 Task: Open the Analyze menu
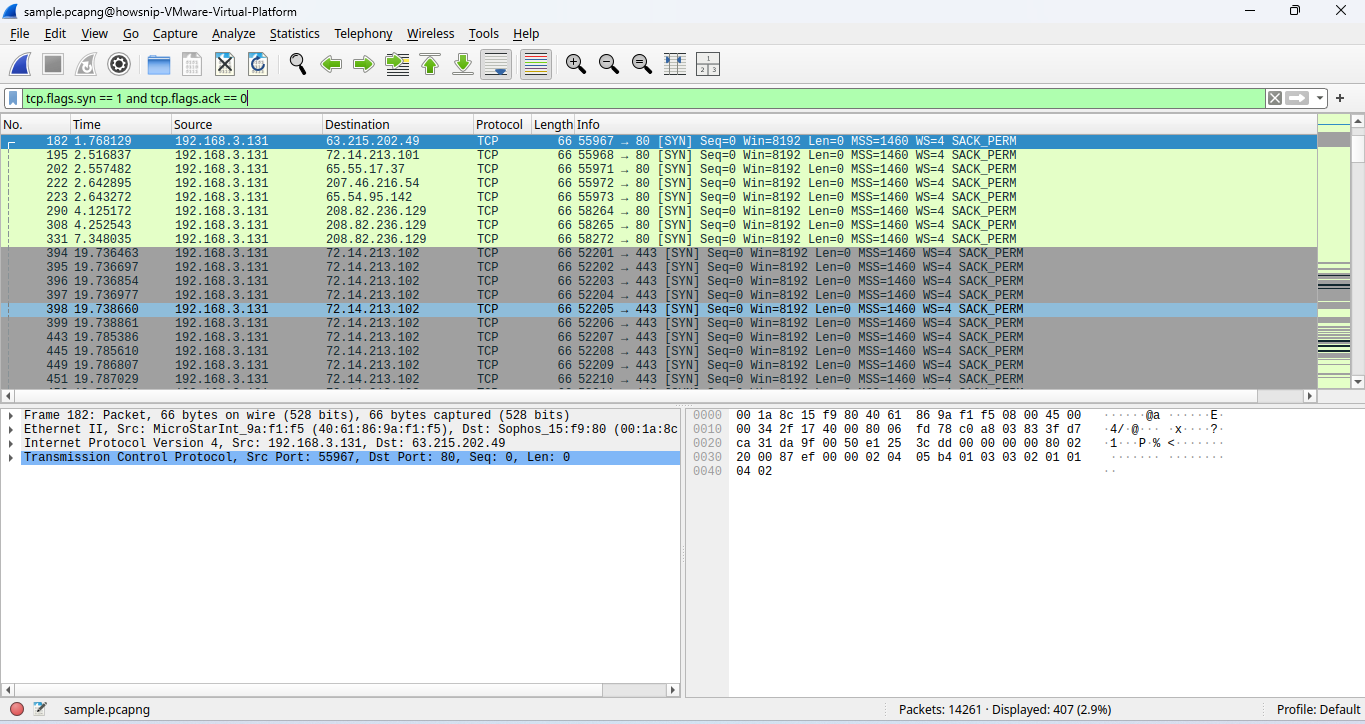point(234,34)
